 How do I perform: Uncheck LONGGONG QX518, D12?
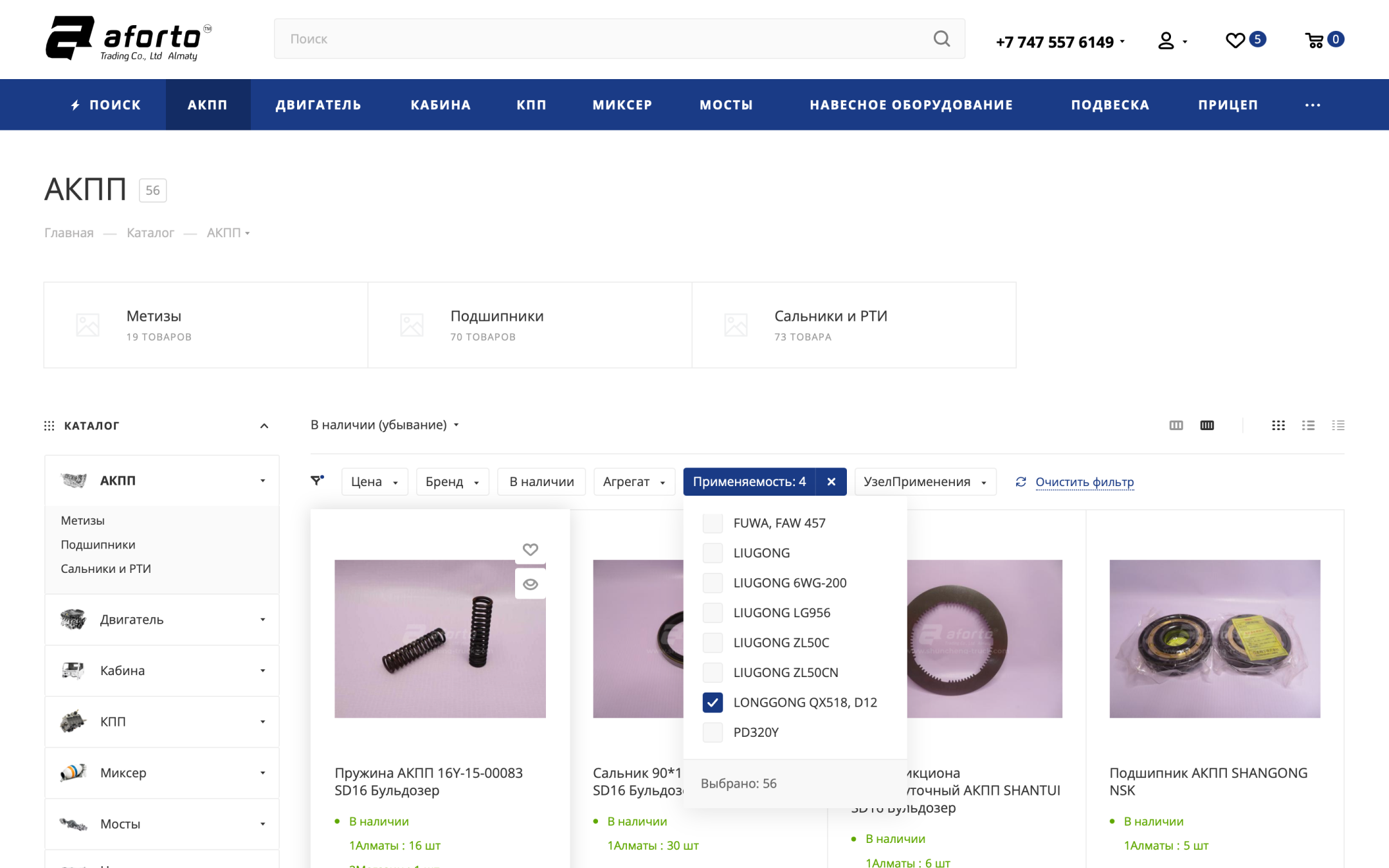click(x=713, y=702)
